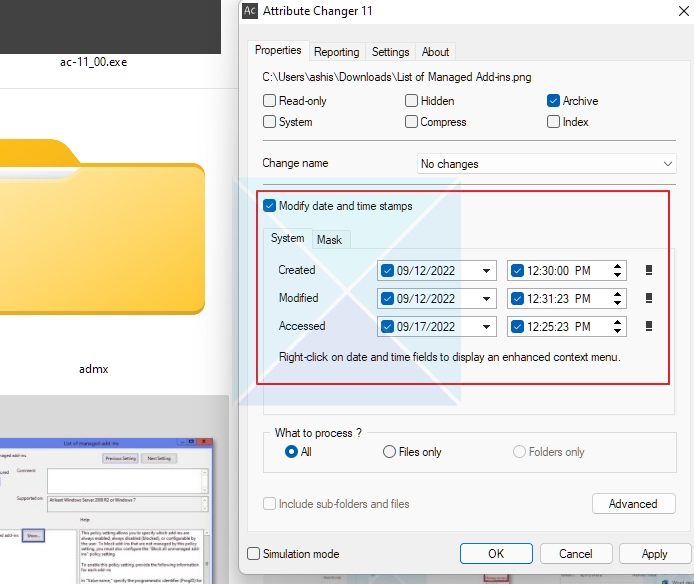Tick the System attribute checkbox
Screen dimensions: 694x584
click(x=269, y=121)
